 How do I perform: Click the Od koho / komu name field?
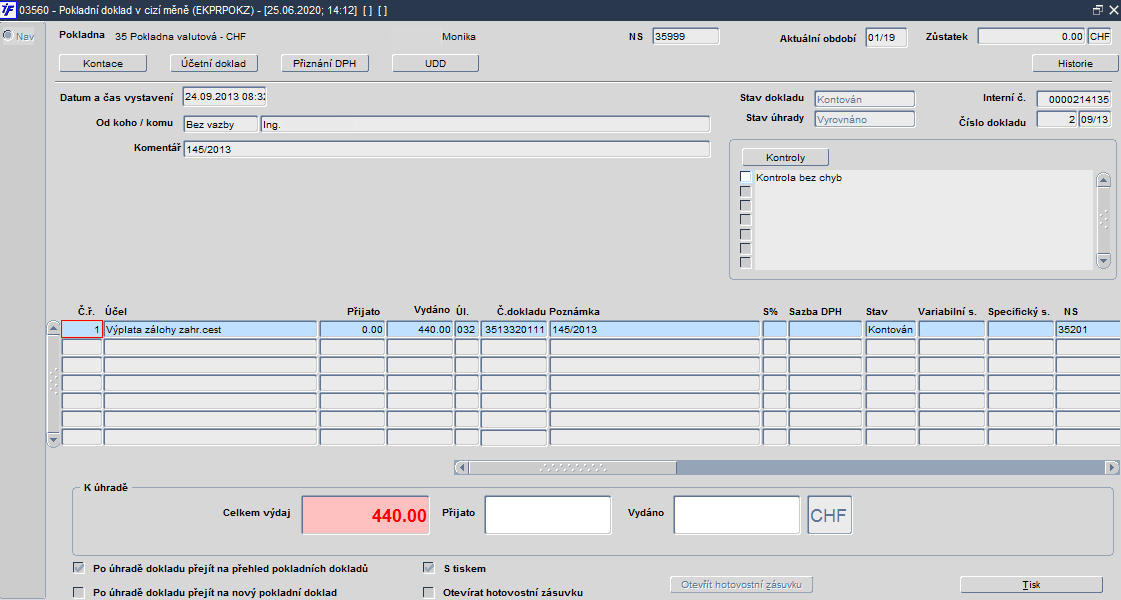tap(485, 124)
